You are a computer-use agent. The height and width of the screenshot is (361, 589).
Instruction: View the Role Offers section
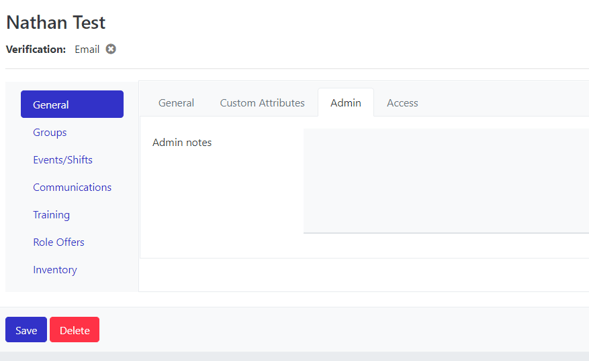(x=59, y=242)
